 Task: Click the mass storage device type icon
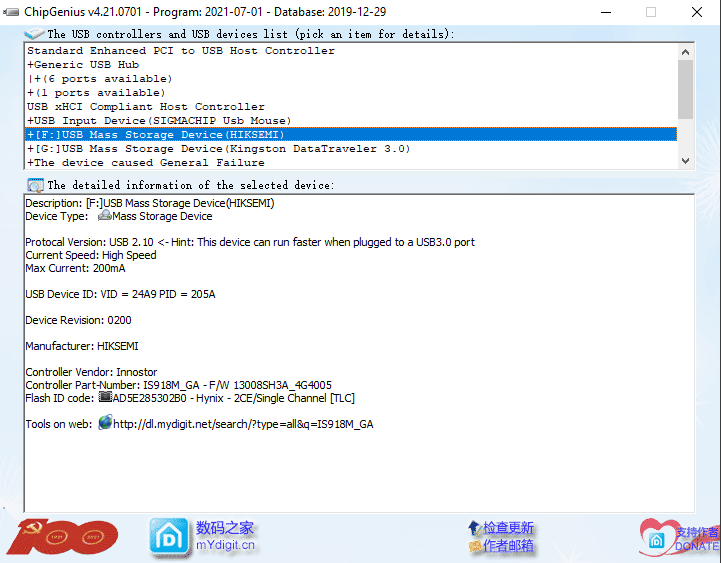[x=104, y=215]
